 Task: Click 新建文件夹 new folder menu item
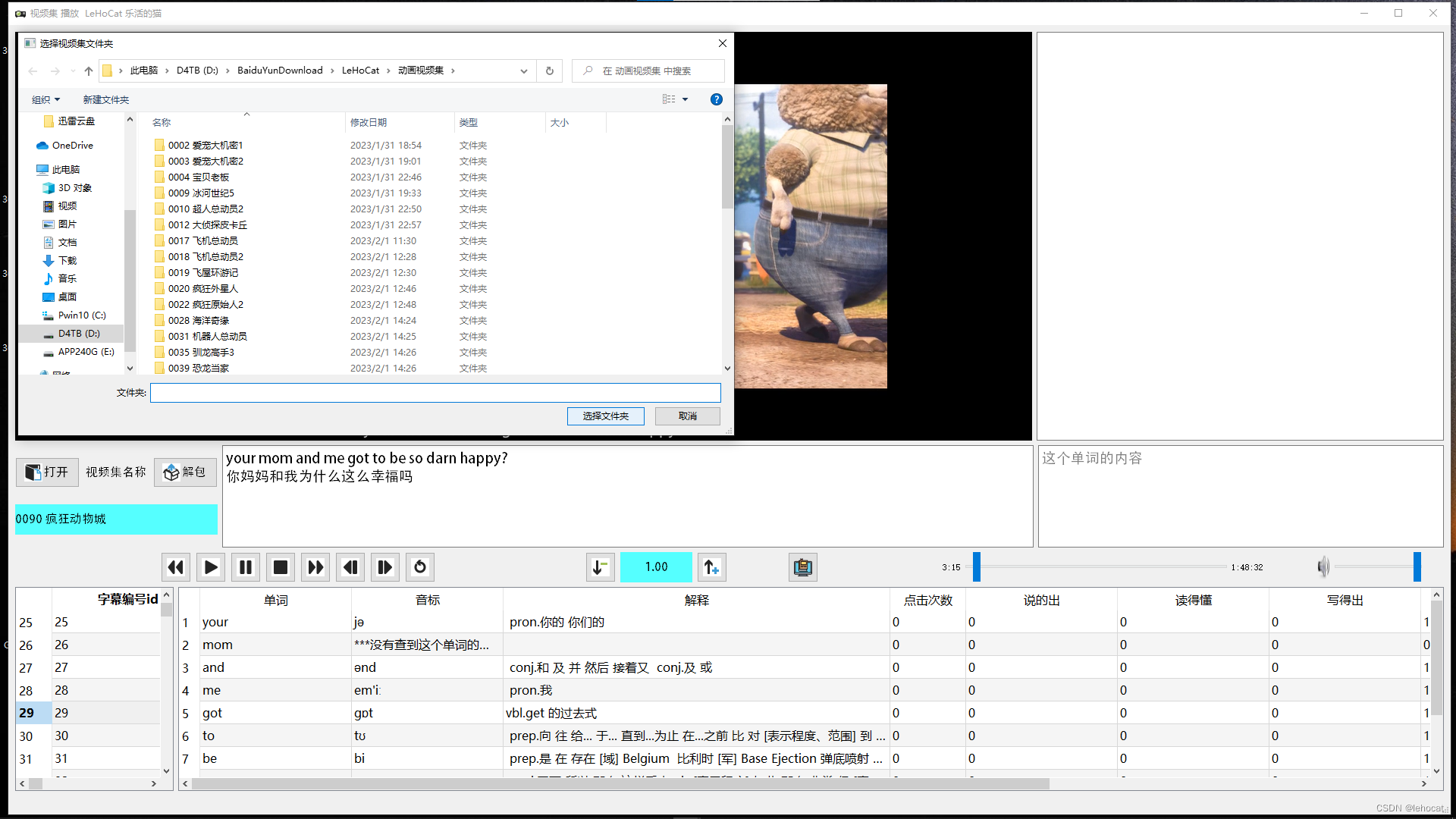tap(106, 99)
